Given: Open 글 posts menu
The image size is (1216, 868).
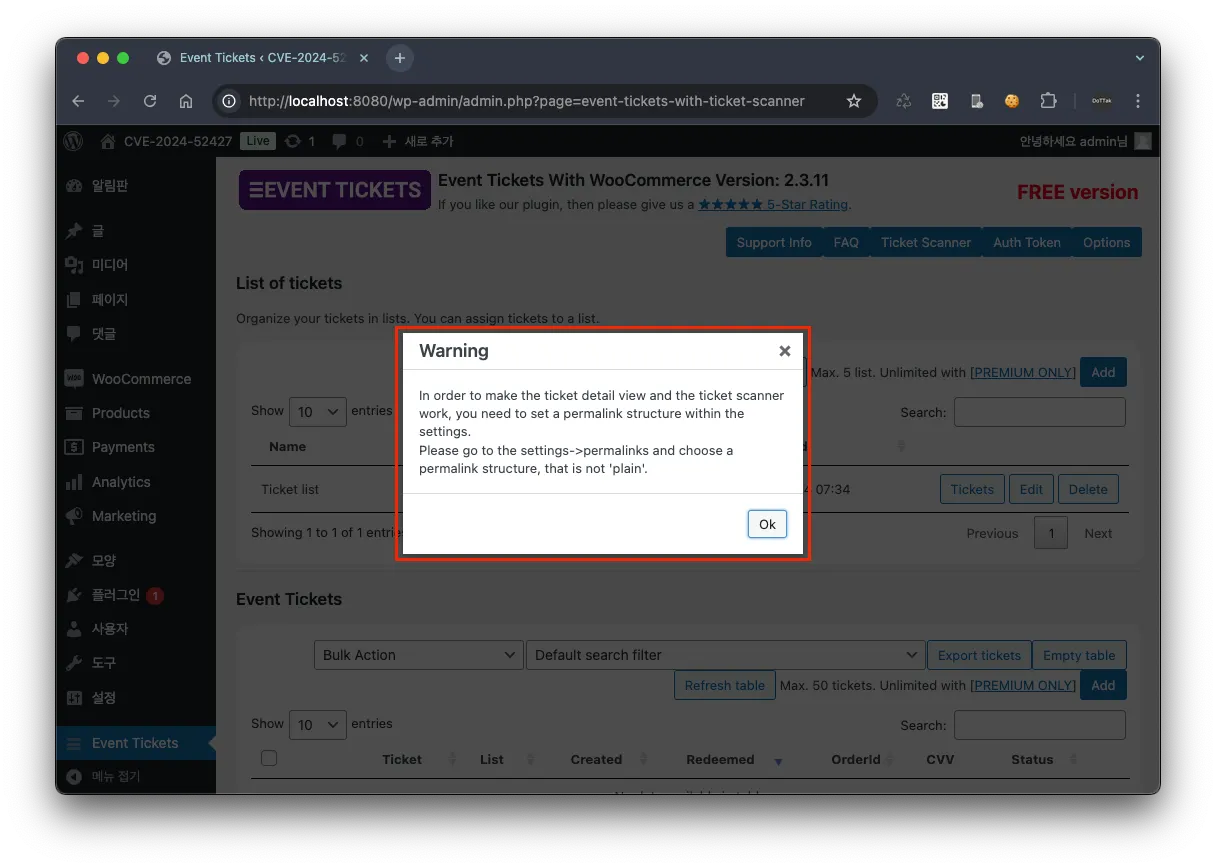Looking at the screenshot, I should click(136, 231).
